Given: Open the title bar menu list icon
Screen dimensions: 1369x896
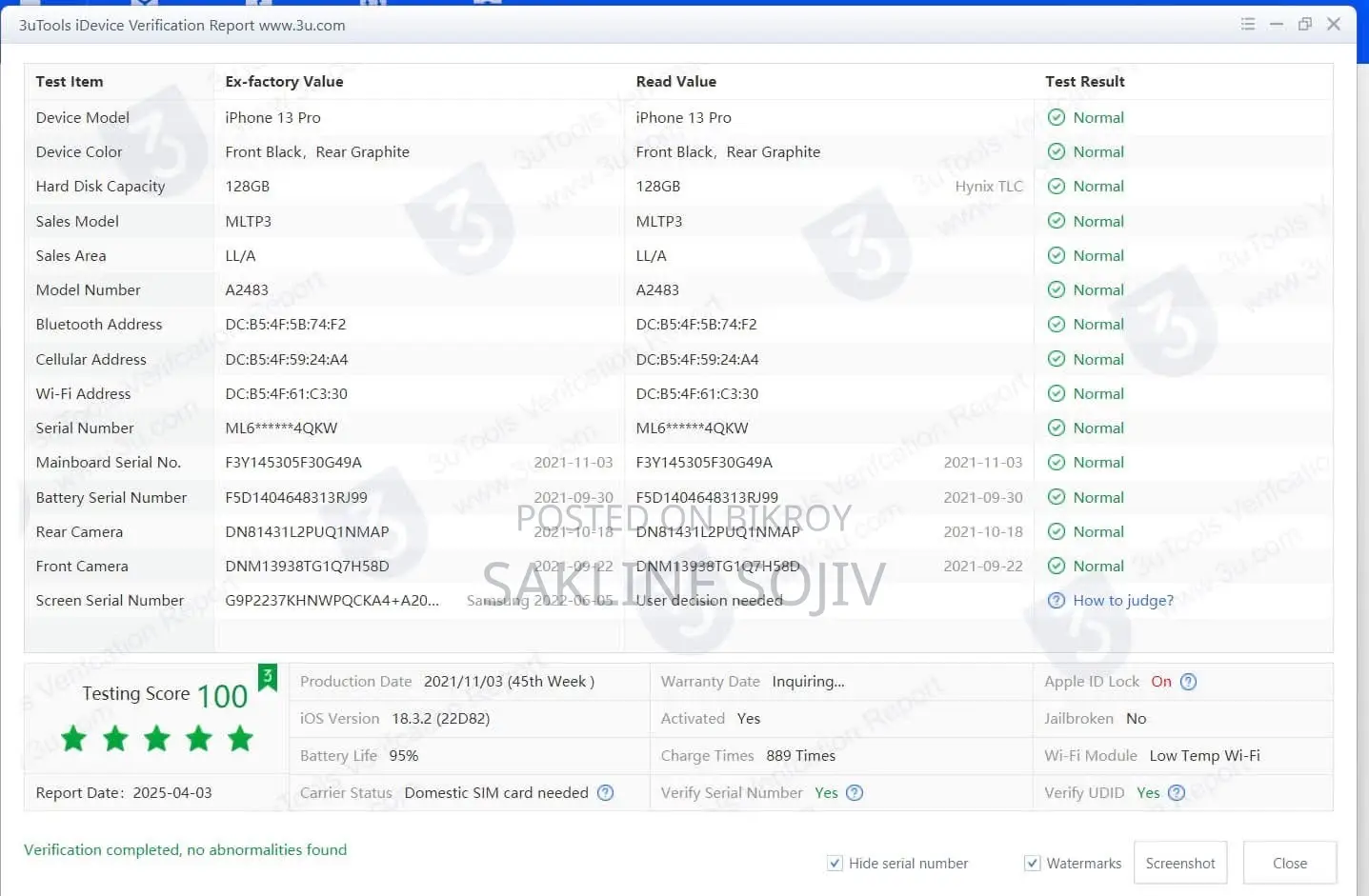Looking at the screenshot, I should click(x=1248, y=24).
